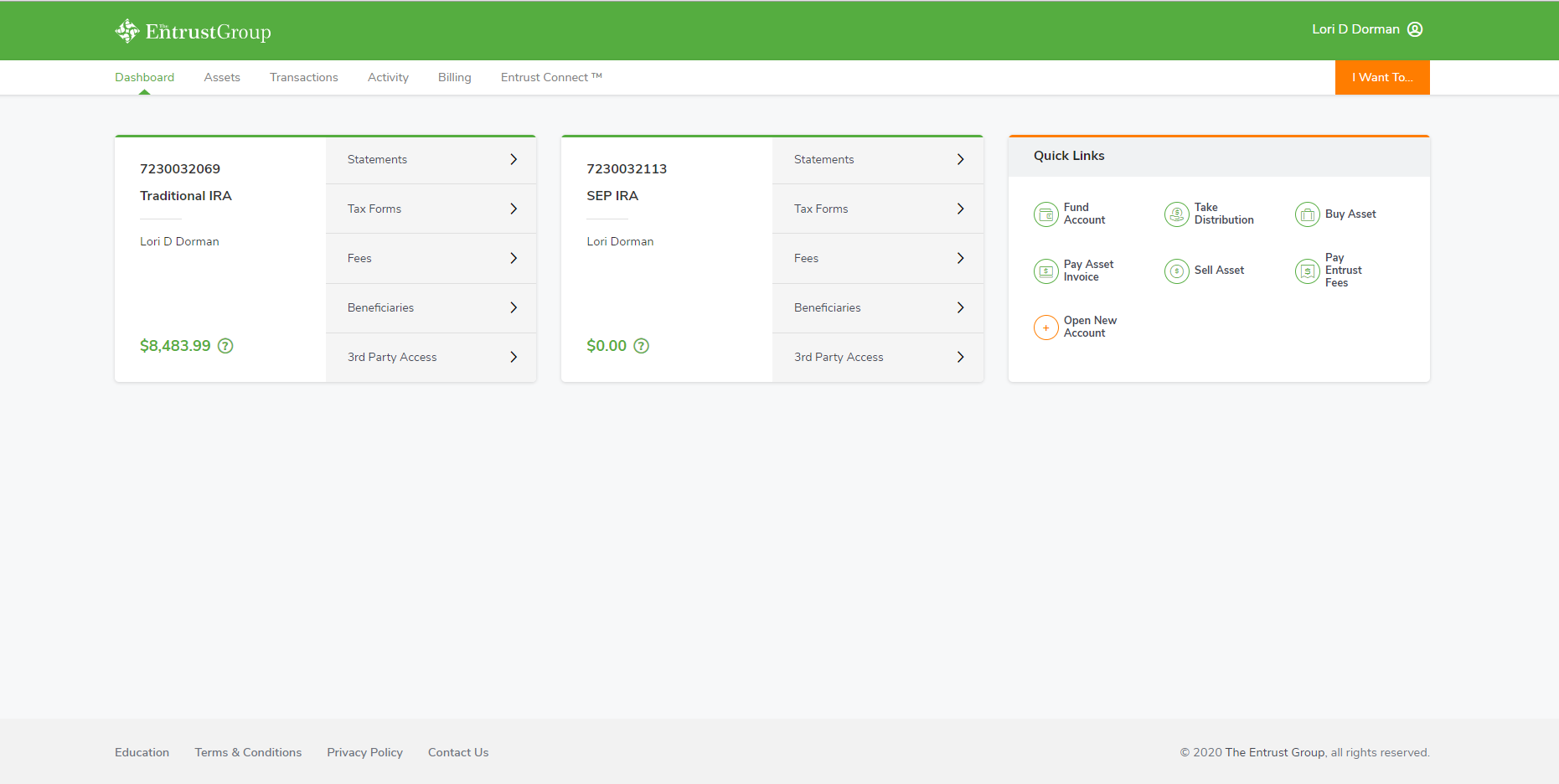Click the Pay Asset Invoice icon
1559x784 pixels.
pos(1046,271)
